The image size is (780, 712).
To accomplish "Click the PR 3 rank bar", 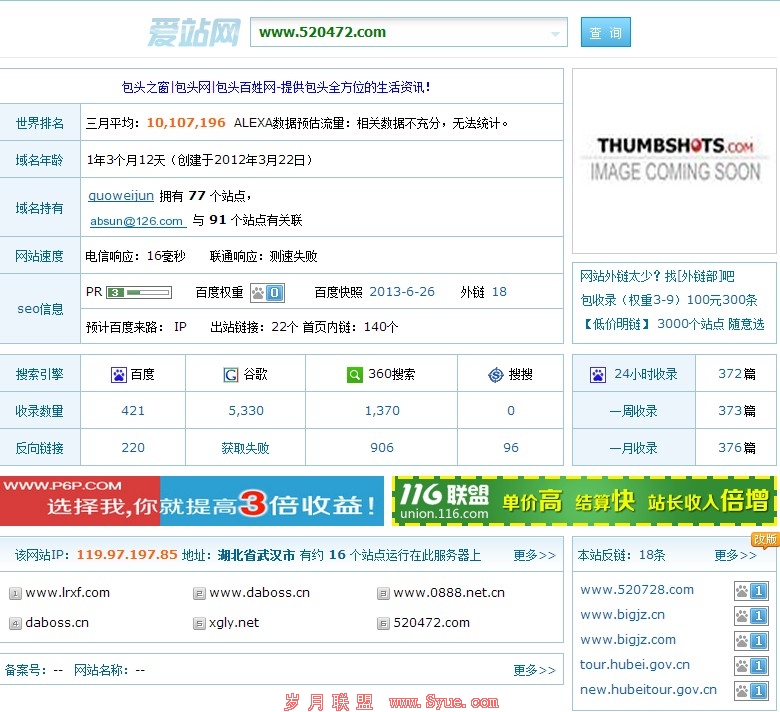I will click(139, 292).
